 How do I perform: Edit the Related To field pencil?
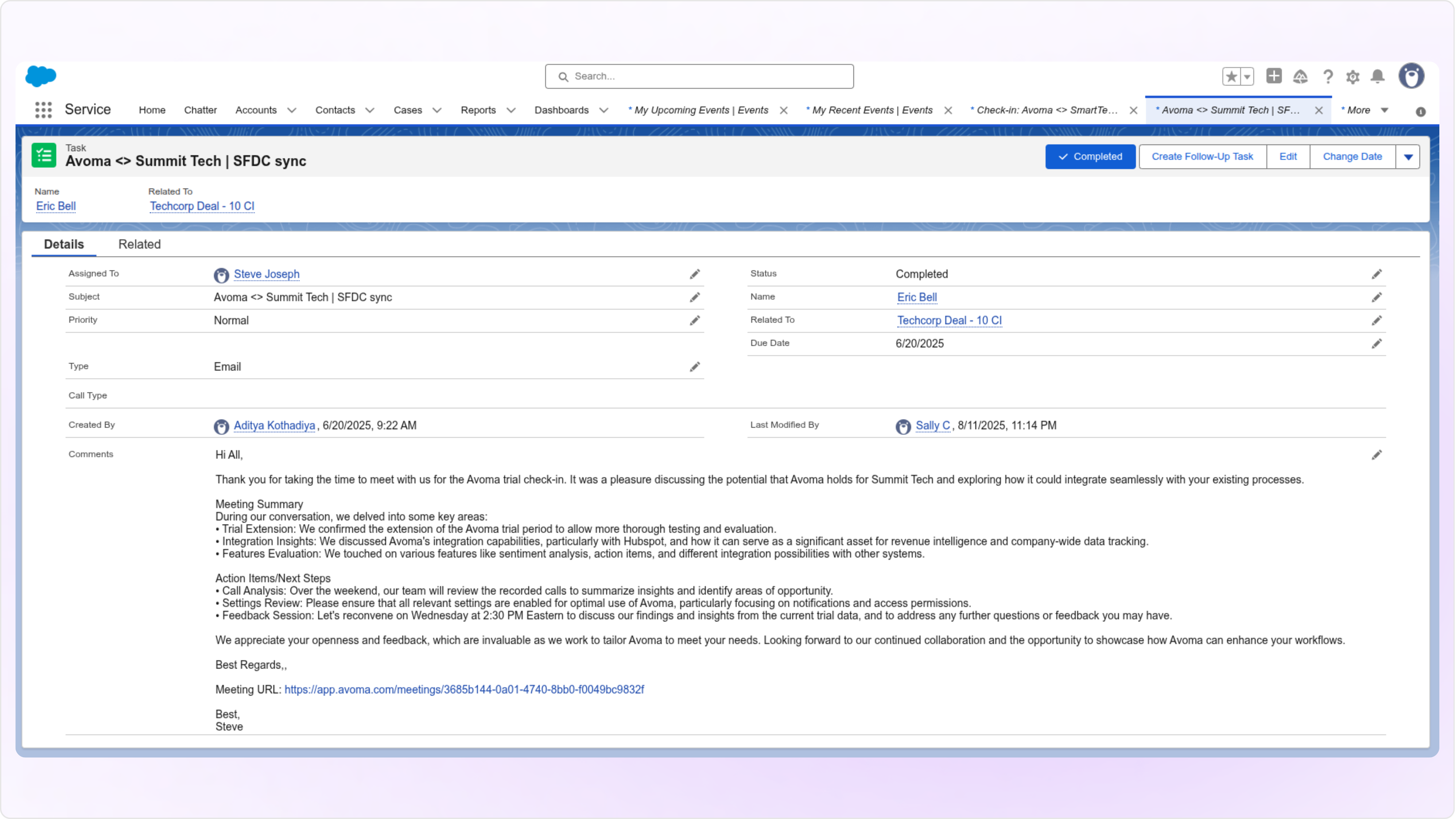(x=1376, y=321)
